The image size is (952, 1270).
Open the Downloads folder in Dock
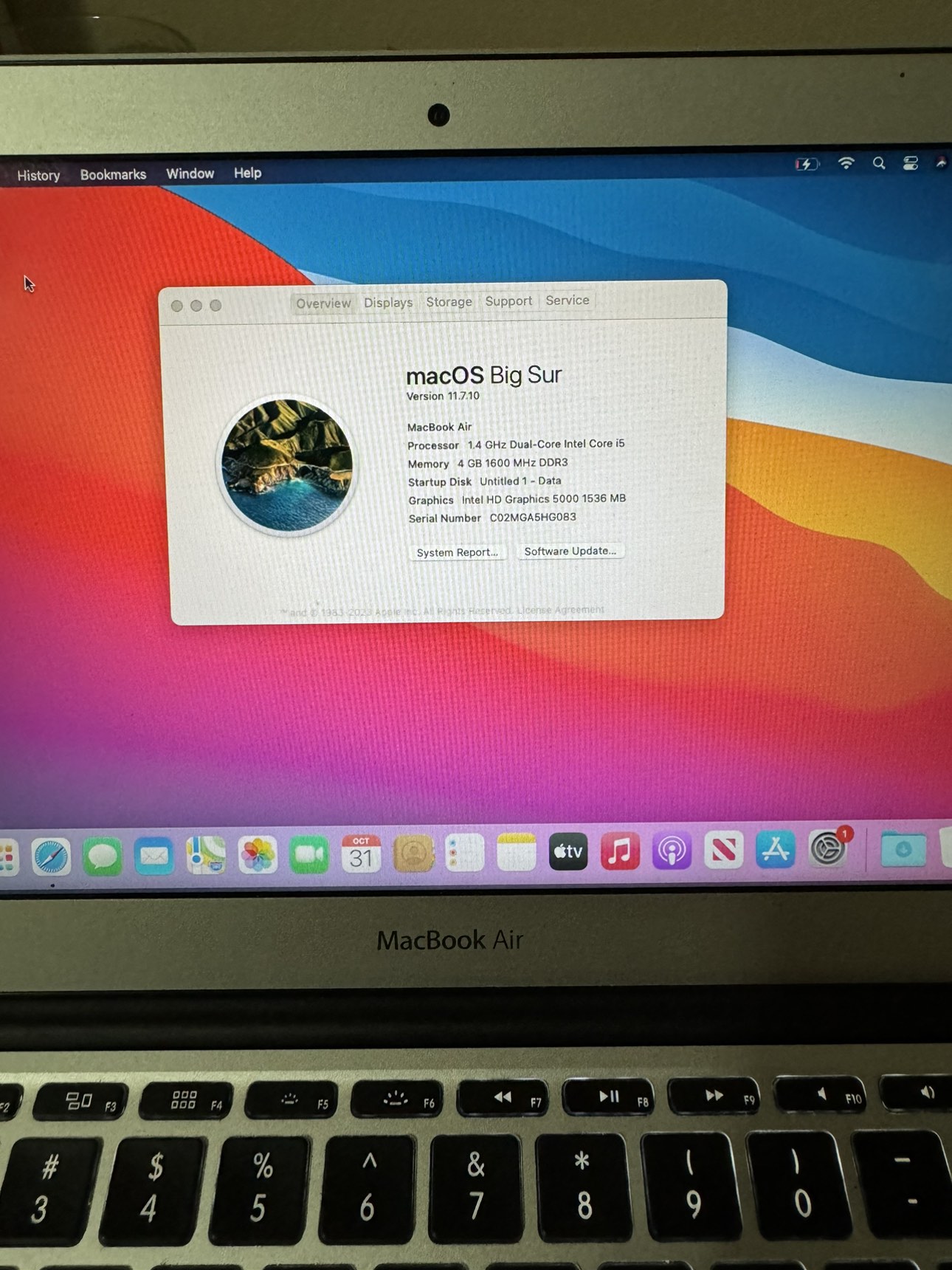coord(903,849)
